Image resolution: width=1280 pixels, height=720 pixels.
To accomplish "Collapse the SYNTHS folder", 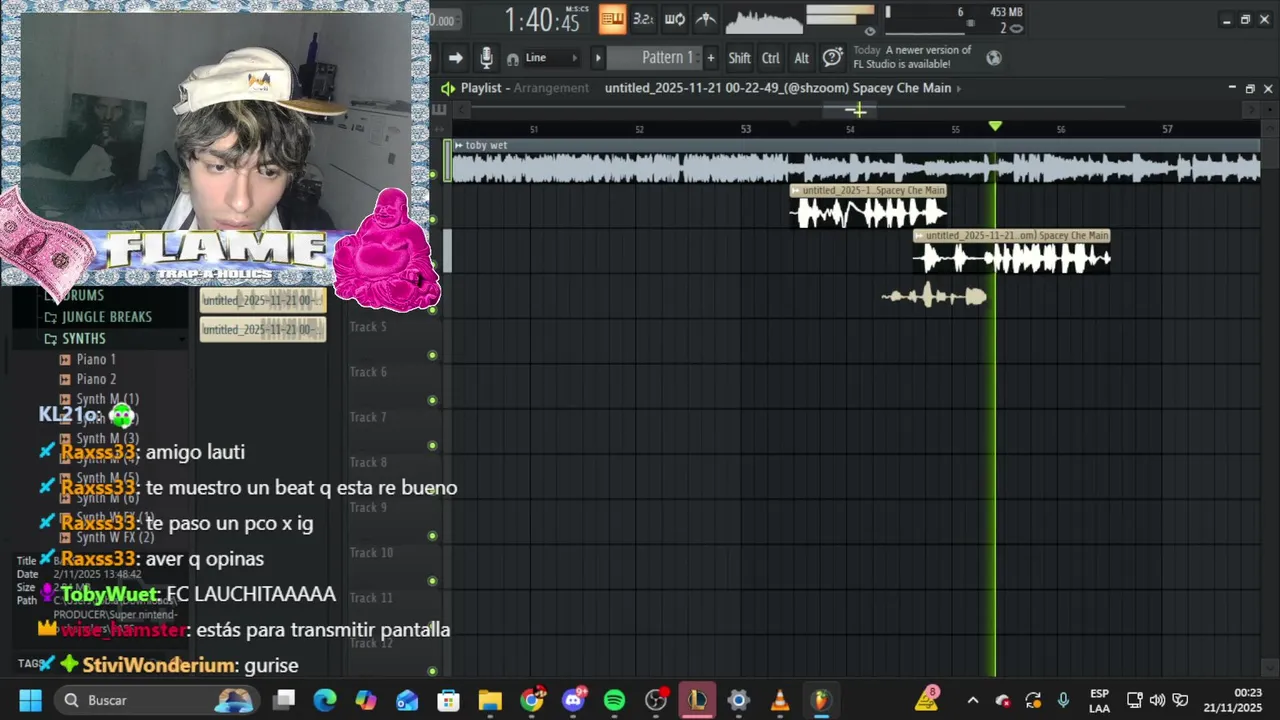I will (84, 338).
